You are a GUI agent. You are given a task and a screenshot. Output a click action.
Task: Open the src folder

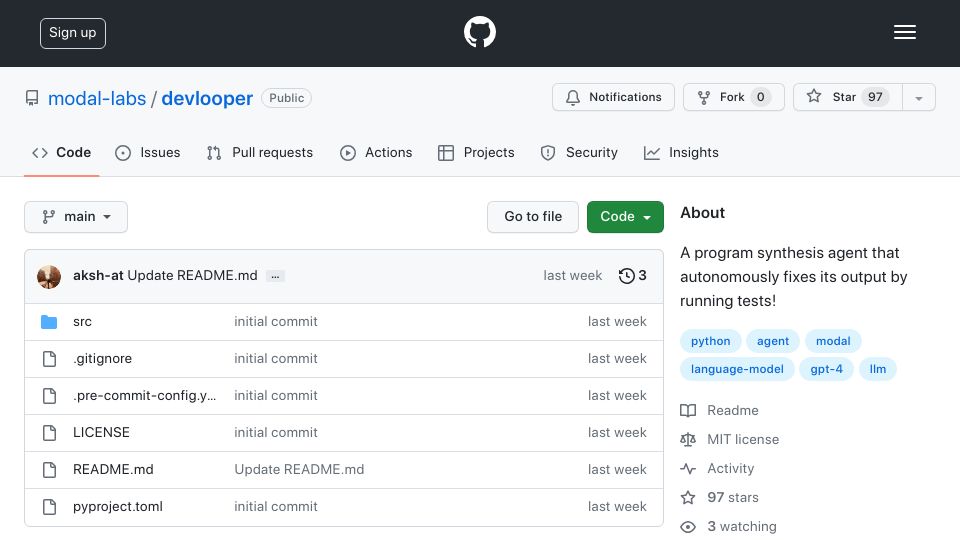82,321
